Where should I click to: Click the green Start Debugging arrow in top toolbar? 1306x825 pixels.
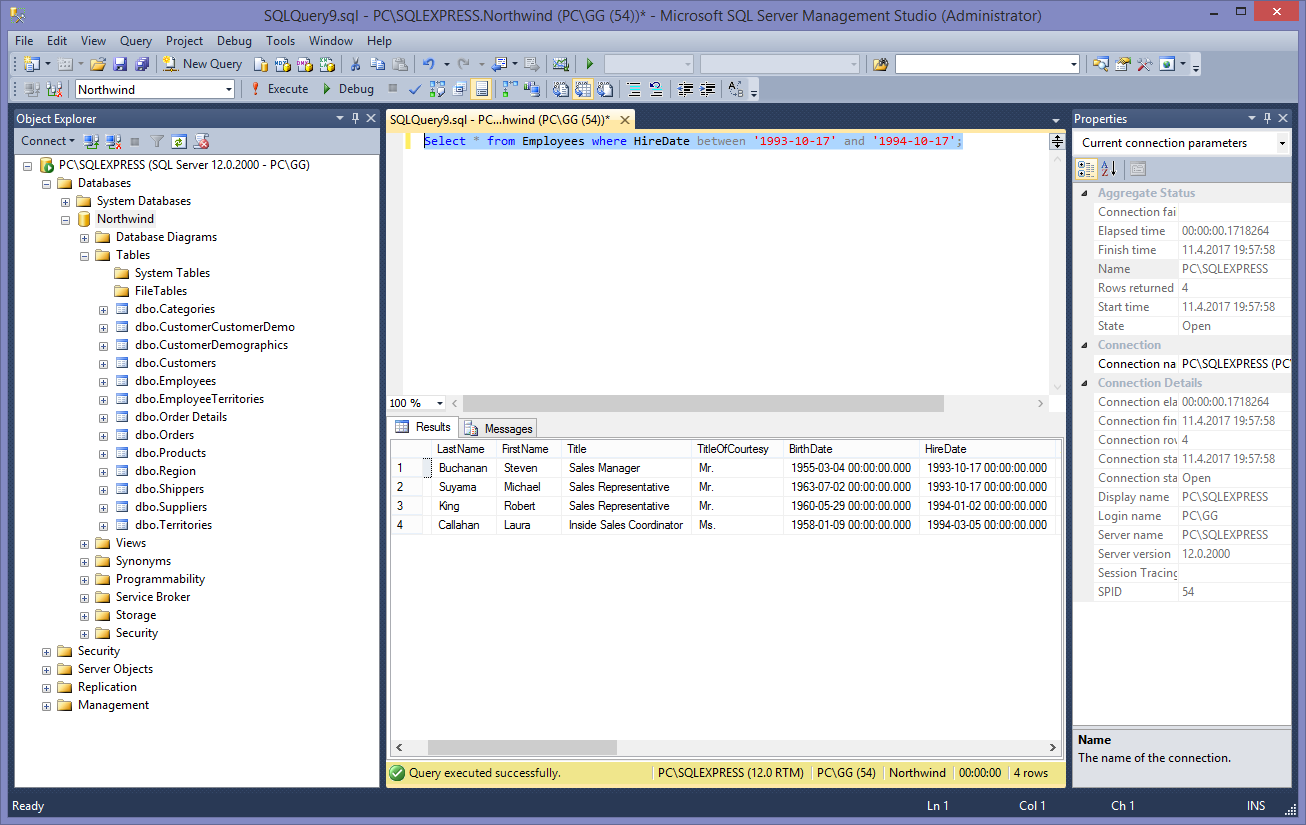tap(590, 64)
